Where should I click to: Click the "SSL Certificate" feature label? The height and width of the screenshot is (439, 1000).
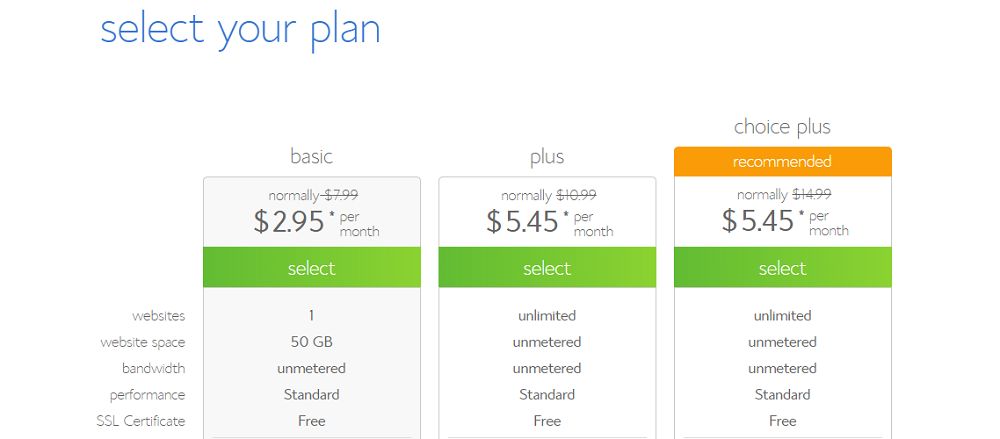click(141, 421)
